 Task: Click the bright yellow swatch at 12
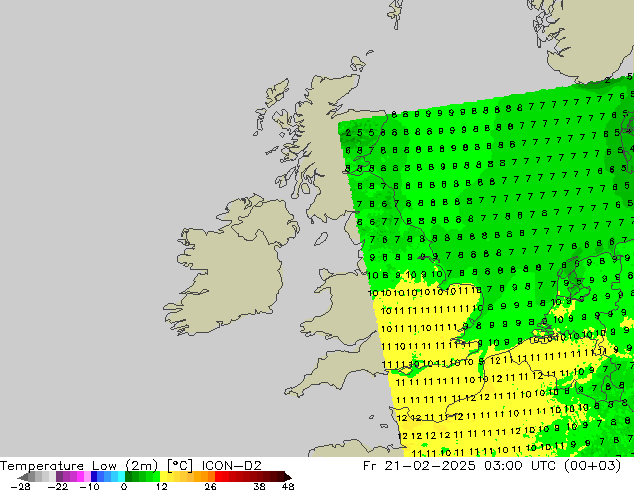pos(163,476)
